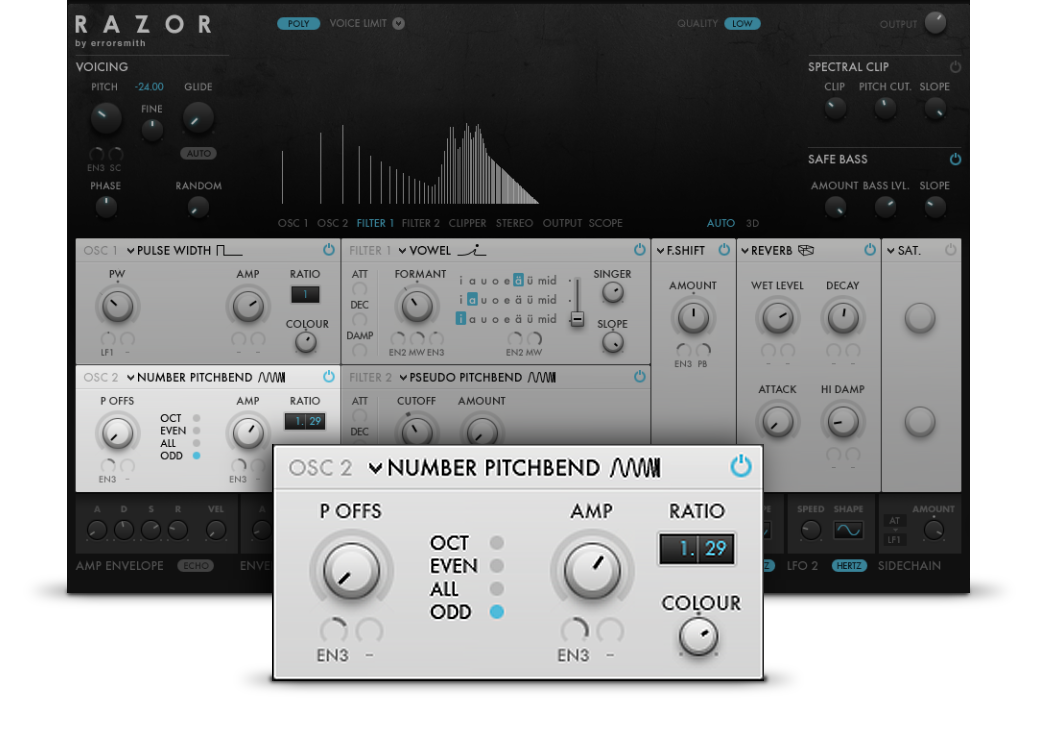This screenshot has height=744, width=1040.
Task: Click the RATIO value field in OSC 1
Action: 305,294
